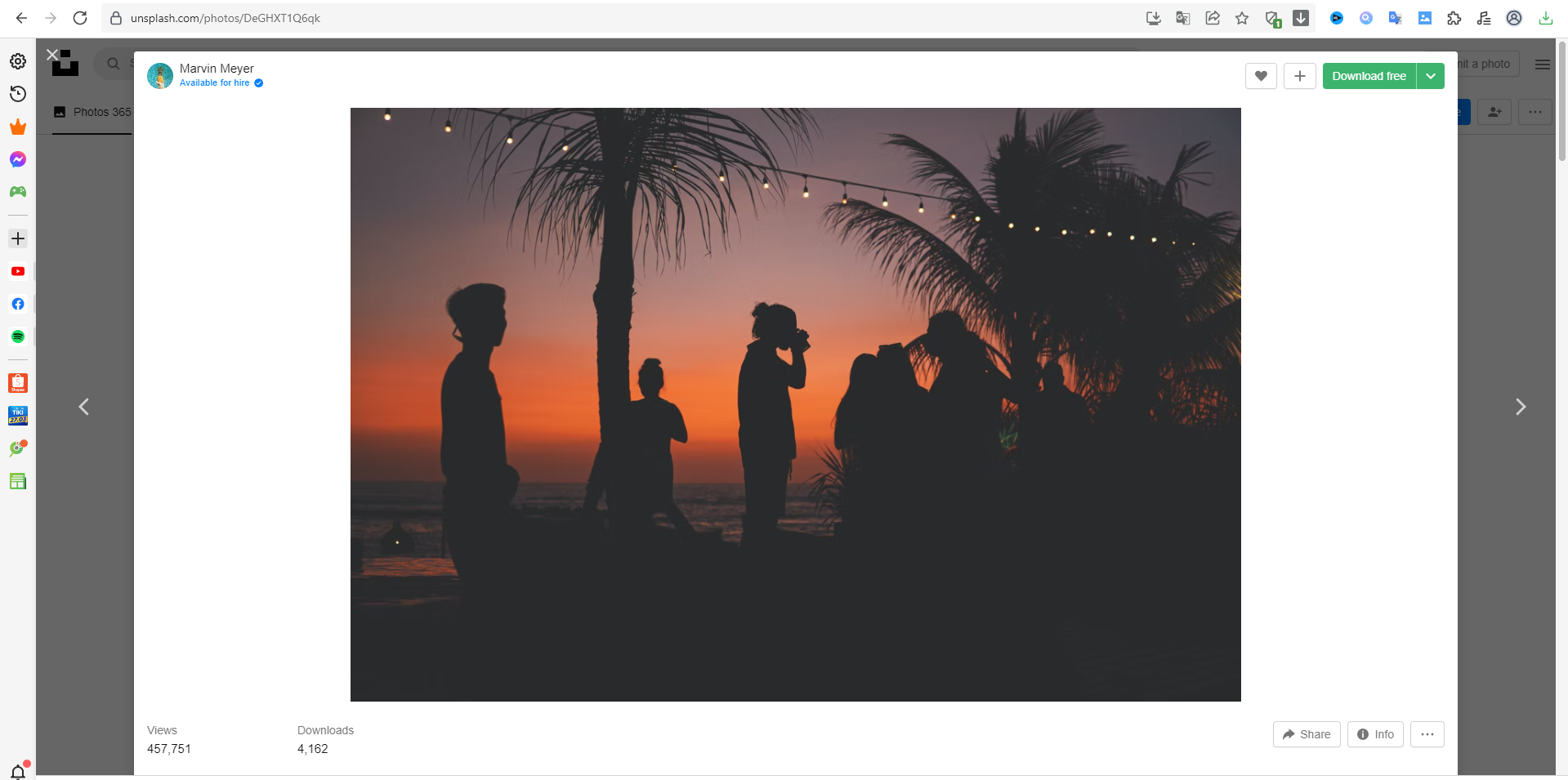Image resolution: width=1568 pixels, height=780 pixels.
Task: Open browser profile account icon
Action: 1514,18
